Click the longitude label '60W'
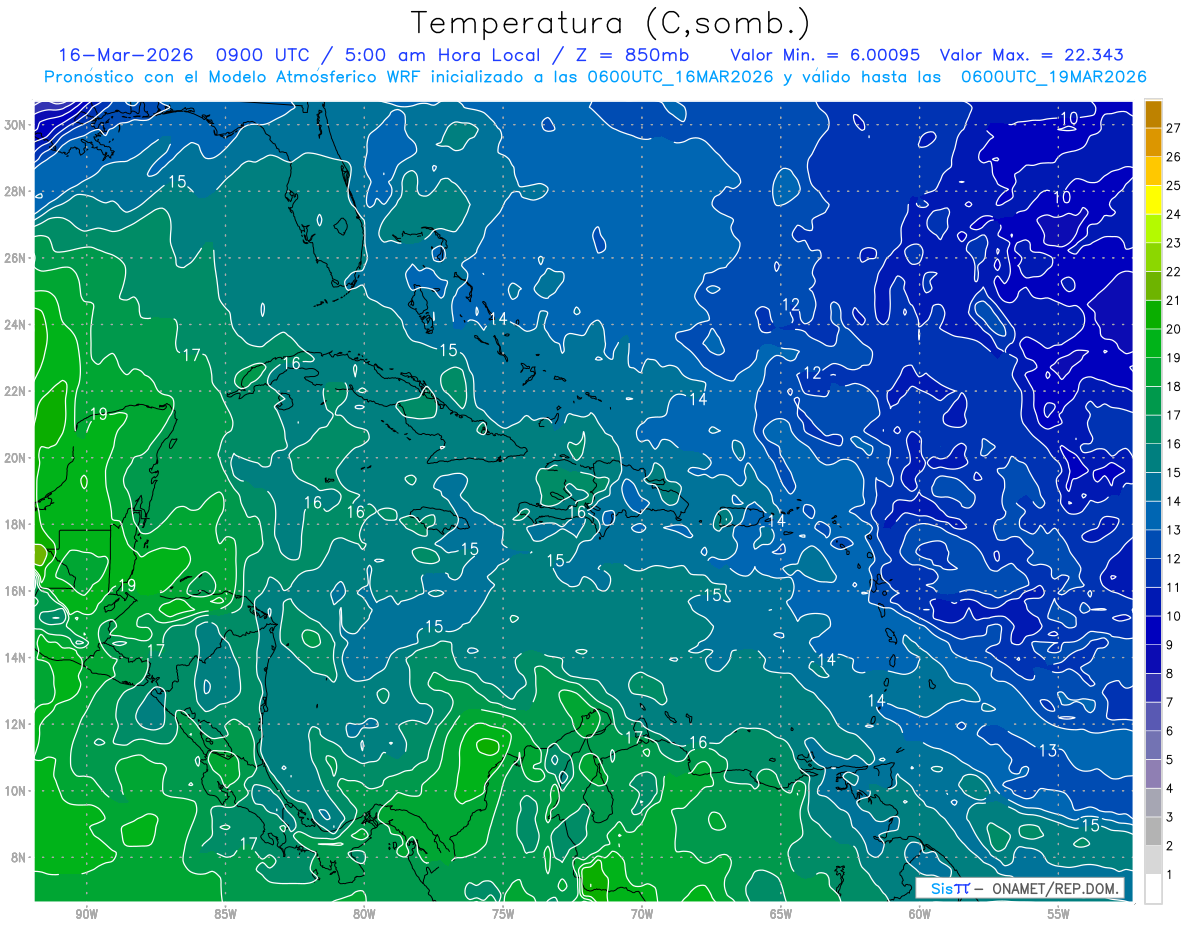The width and height of the screenshot is (1200, 927). click(920, 914)
